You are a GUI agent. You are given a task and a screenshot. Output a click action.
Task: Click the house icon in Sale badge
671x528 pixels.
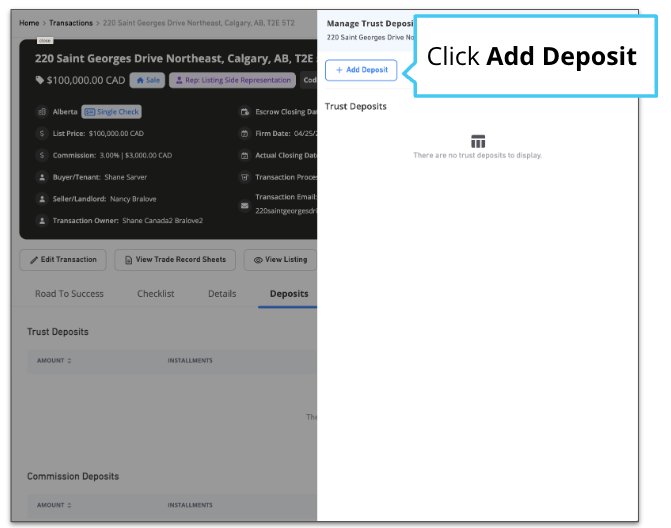[140, 80]
